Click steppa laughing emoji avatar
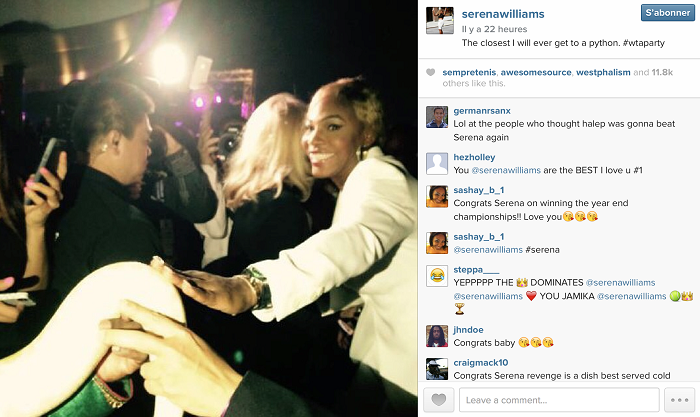The height and width of the screenshot is (417, 700). coord(437,276)
